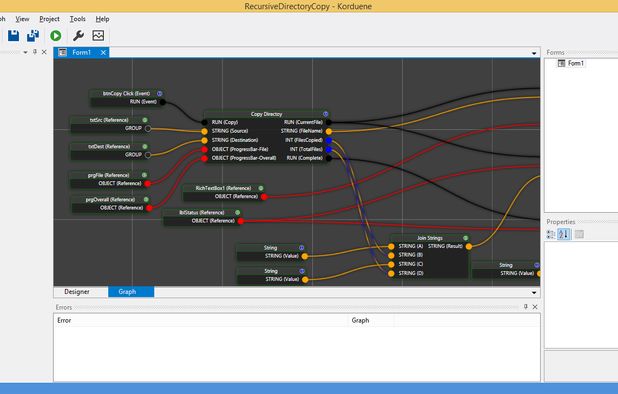Pin the left docked panel
Viewport: 618px width, 394px height.
coord(35,52)
